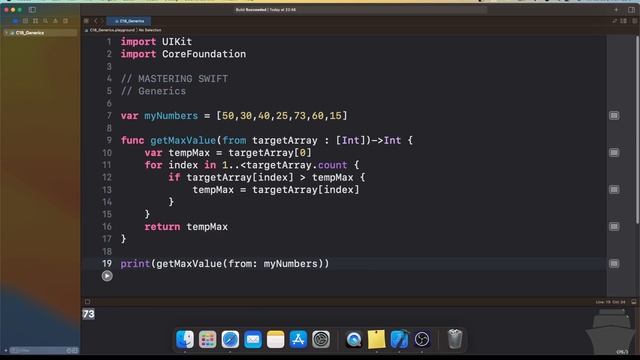Screen dimensions: 640x360
Task: Open the Find navigator magnifier icon
Action: click(45, 20)
